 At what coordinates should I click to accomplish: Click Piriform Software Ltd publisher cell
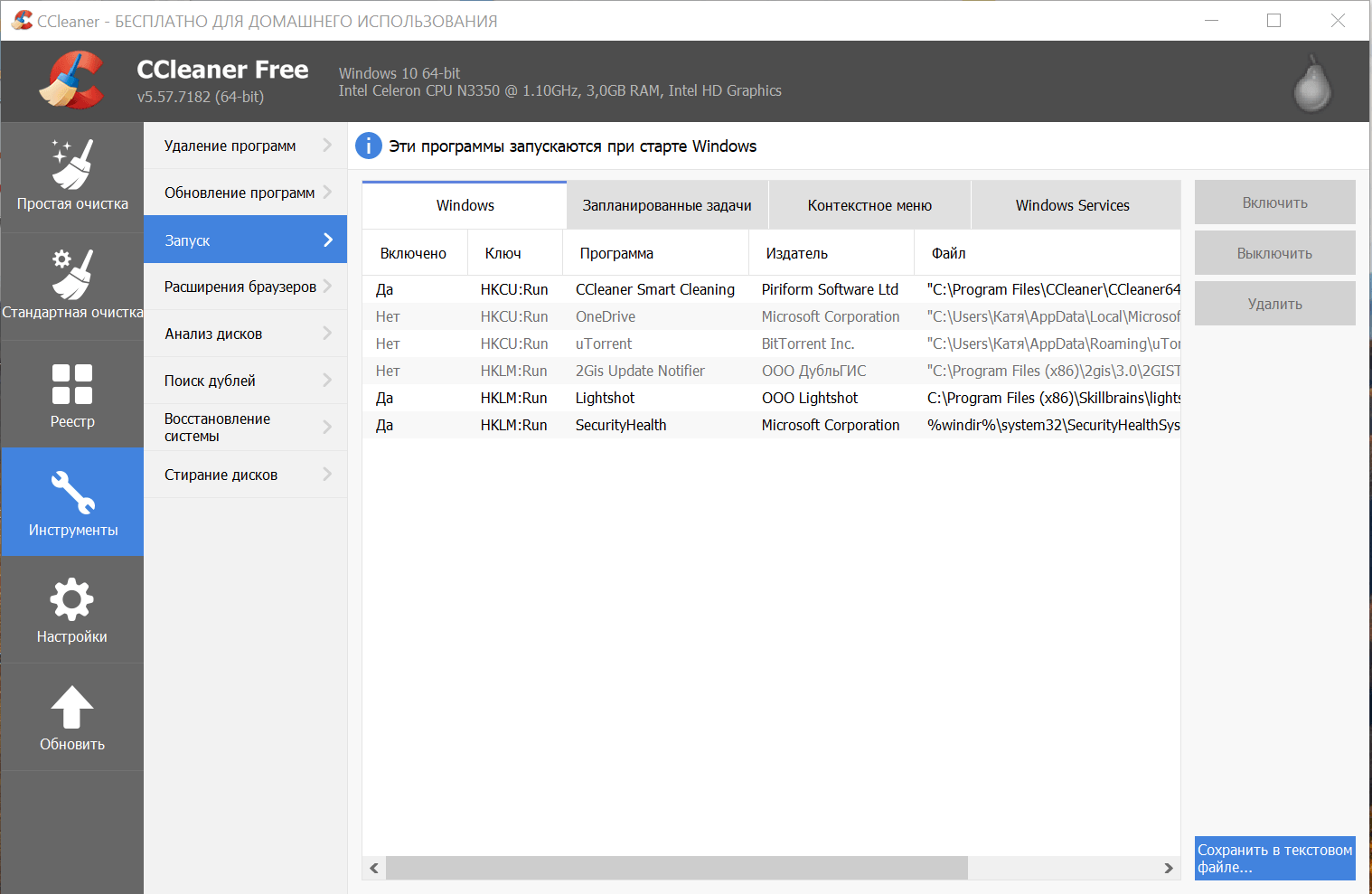[830, 289]
